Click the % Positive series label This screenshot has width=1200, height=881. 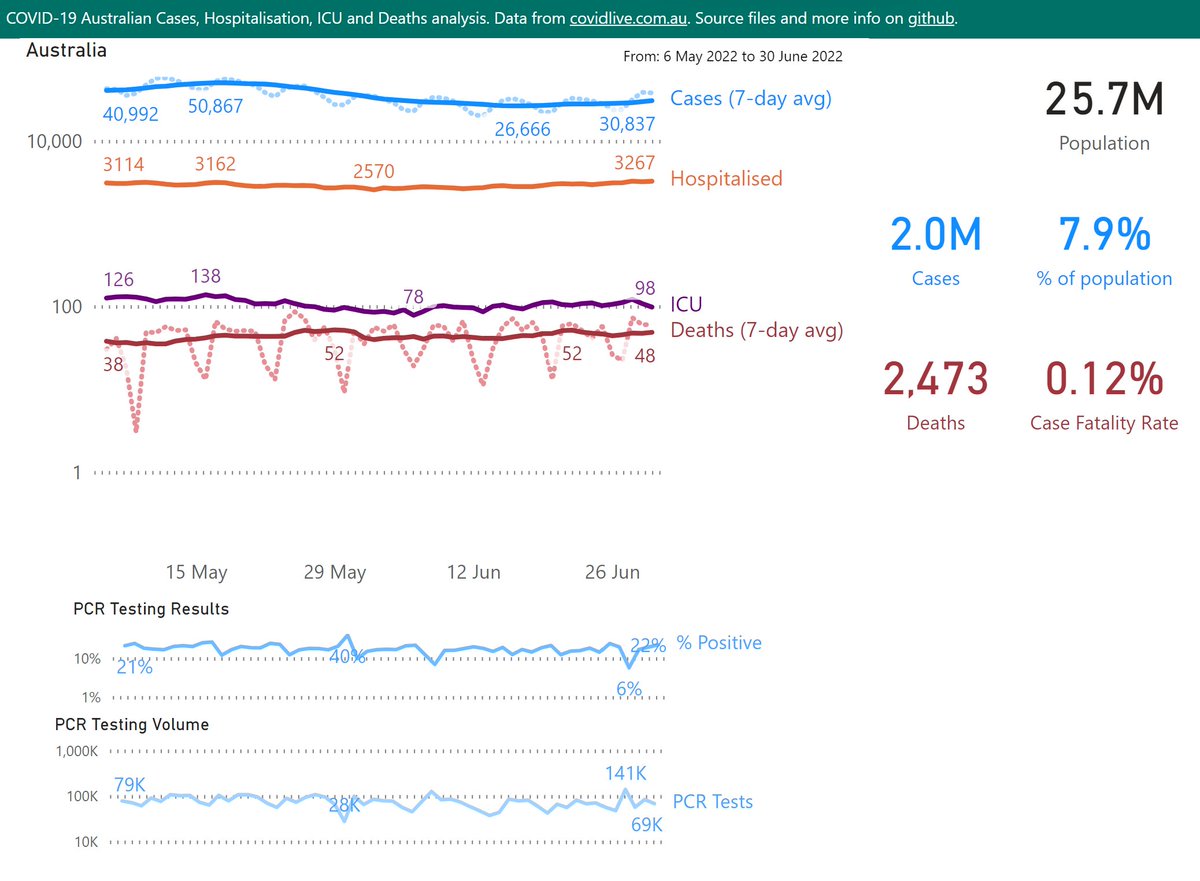point(719,643)
